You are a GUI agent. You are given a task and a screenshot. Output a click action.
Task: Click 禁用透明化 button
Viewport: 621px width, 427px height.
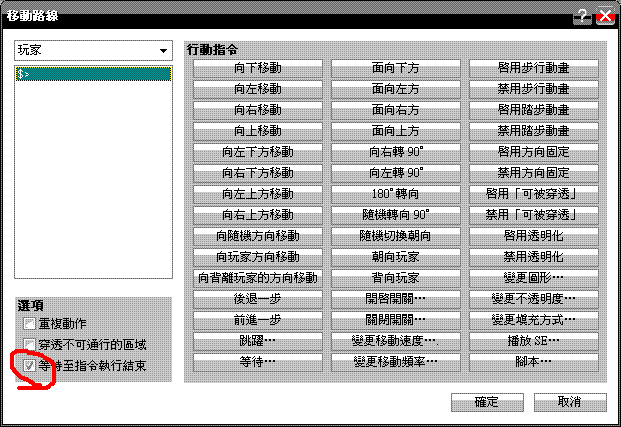click(533, 257)
